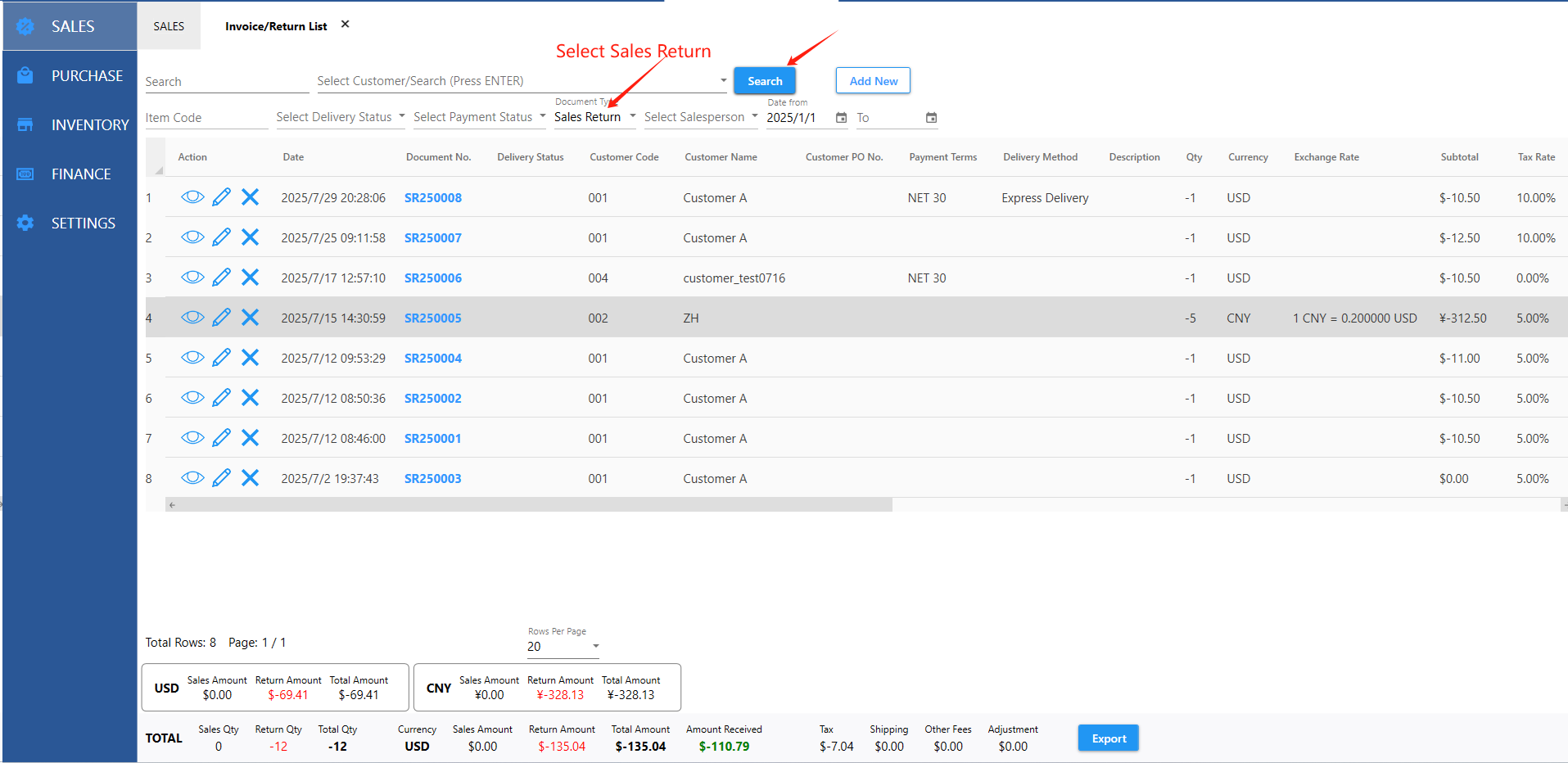
Task: Open the Date from calendar picker icon
Action: point(841,118)
